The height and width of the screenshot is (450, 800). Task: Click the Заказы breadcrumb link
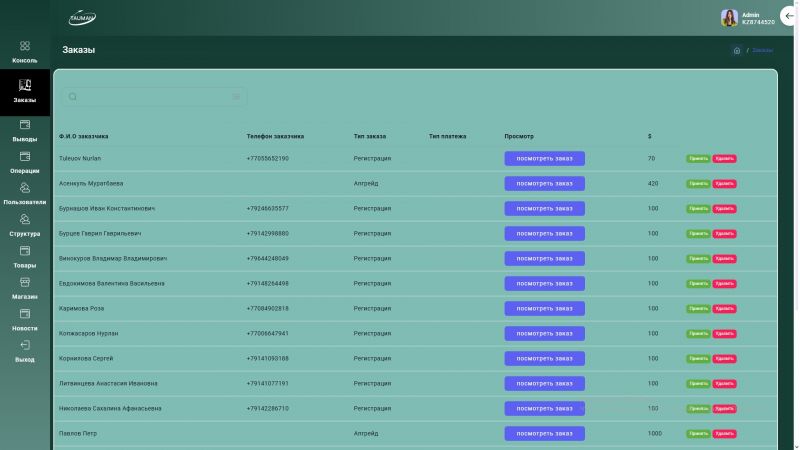click(762, 50)
